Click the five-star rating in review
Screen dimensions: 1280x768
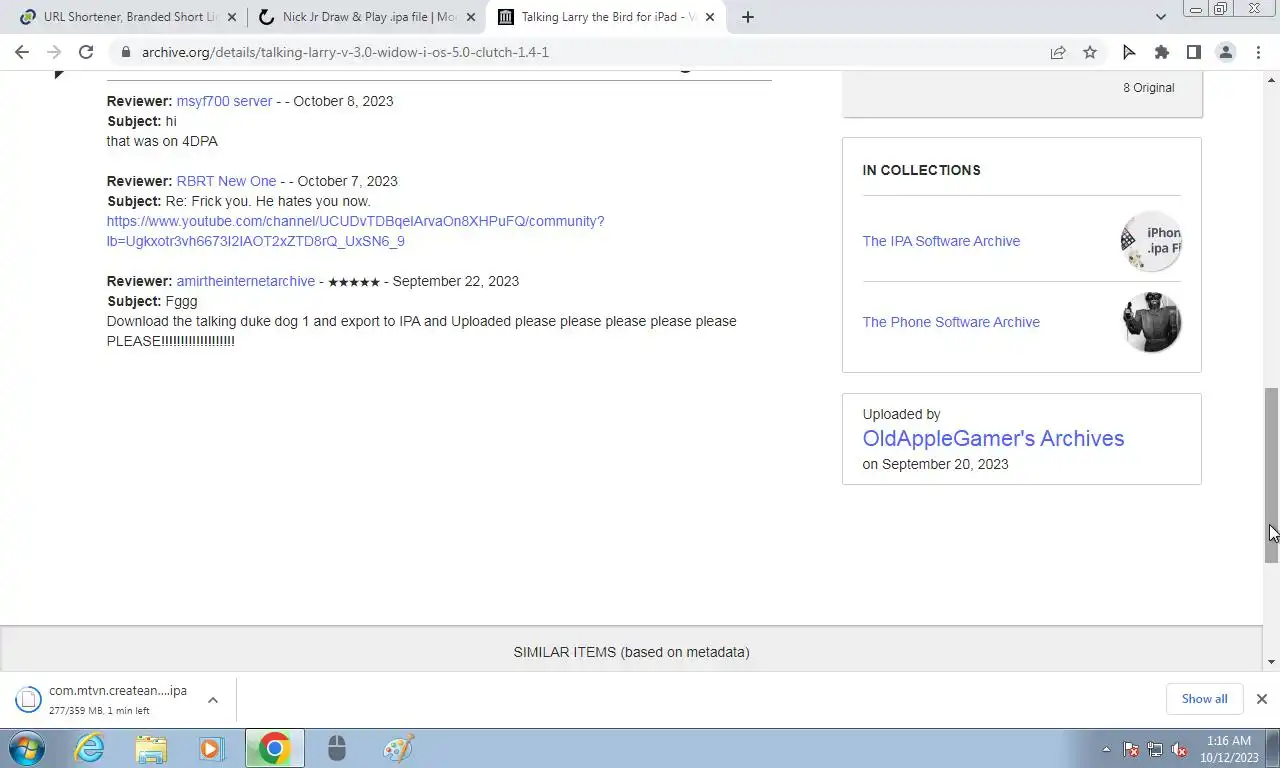point(353,282)
